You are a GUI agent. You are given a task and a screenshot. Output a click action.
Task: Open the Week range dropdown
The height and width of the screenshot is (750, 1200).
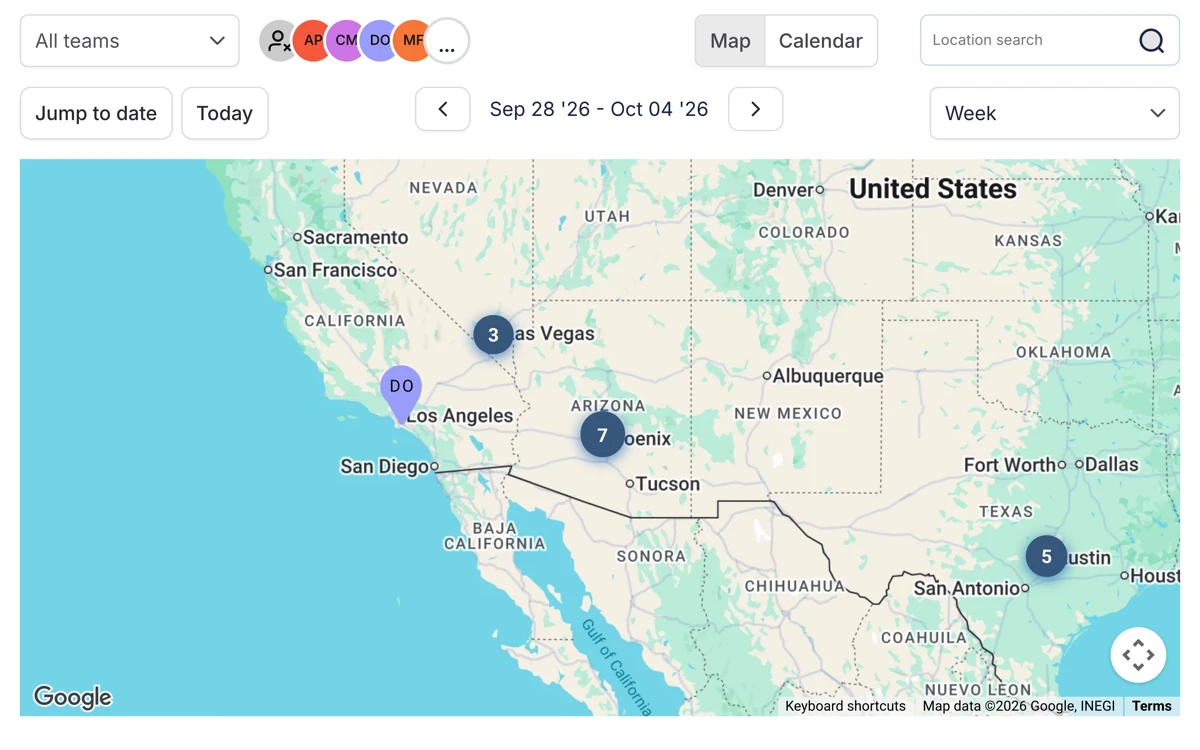(x=1055, y=113)
